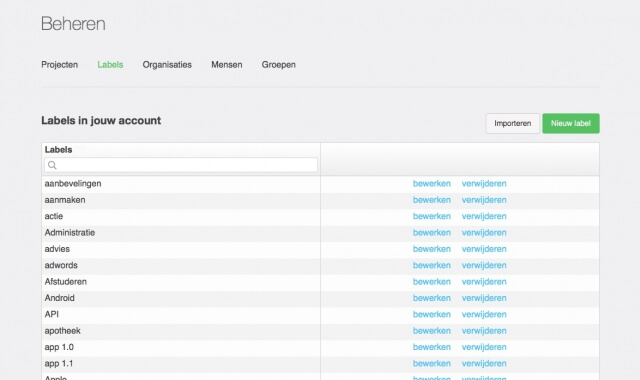640x380 pixels.
Task: Open bewerken for adwords
Action: (x=432, y=265)
